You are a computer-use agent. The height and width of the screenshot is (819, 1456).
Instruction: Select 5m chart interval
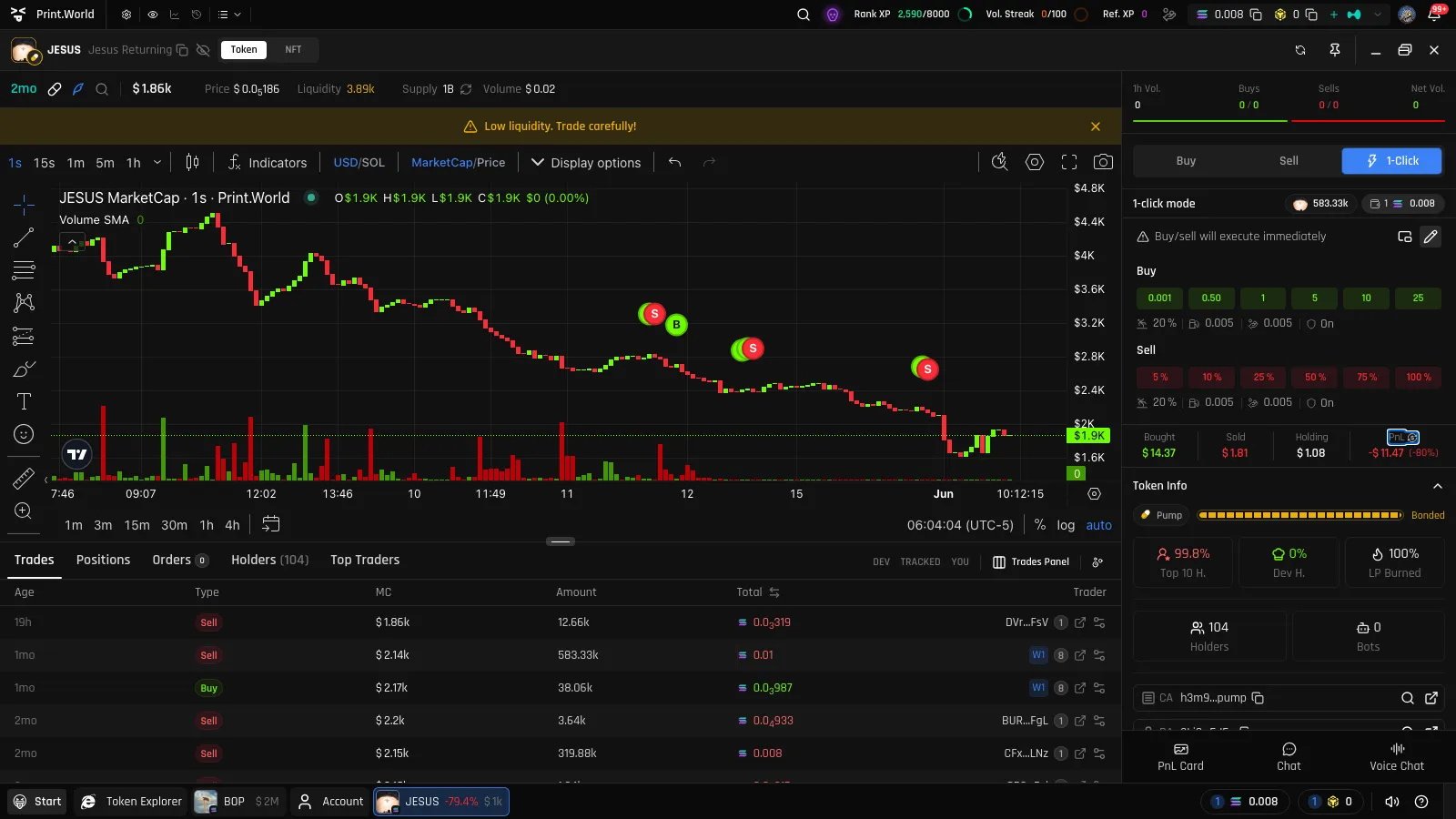(106, 163)
